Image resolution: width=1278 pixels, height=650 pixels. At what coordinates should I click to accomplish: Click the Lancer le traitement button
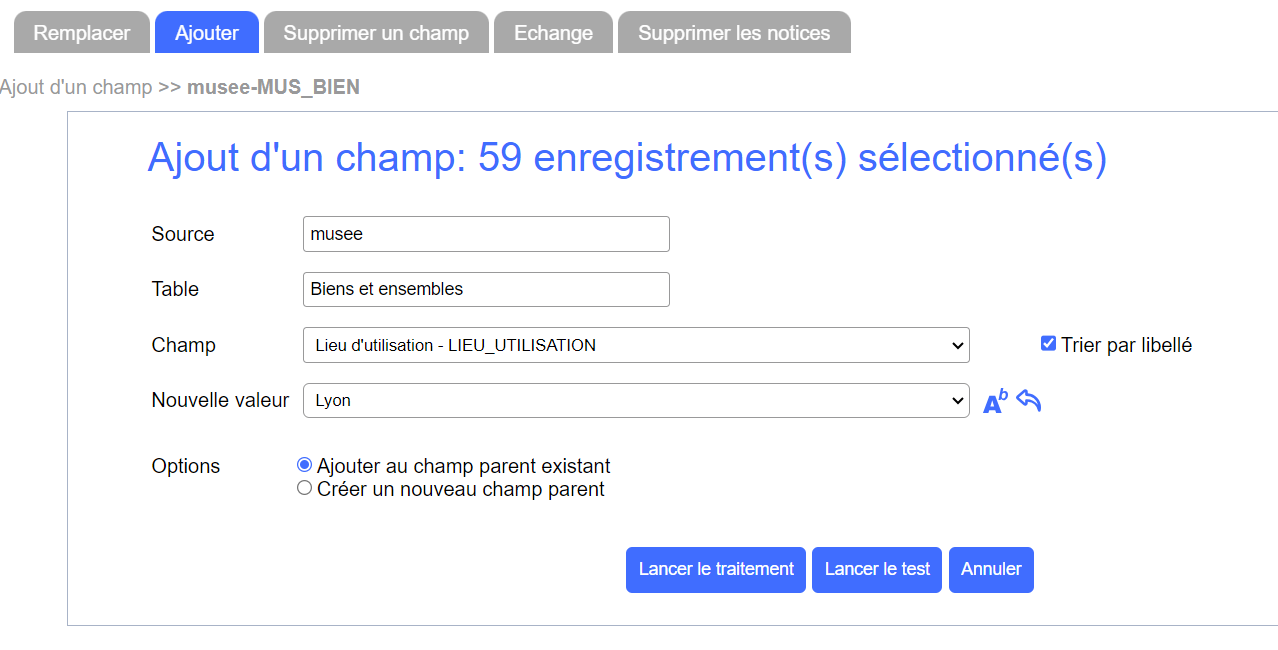click(x=716, y=569)
